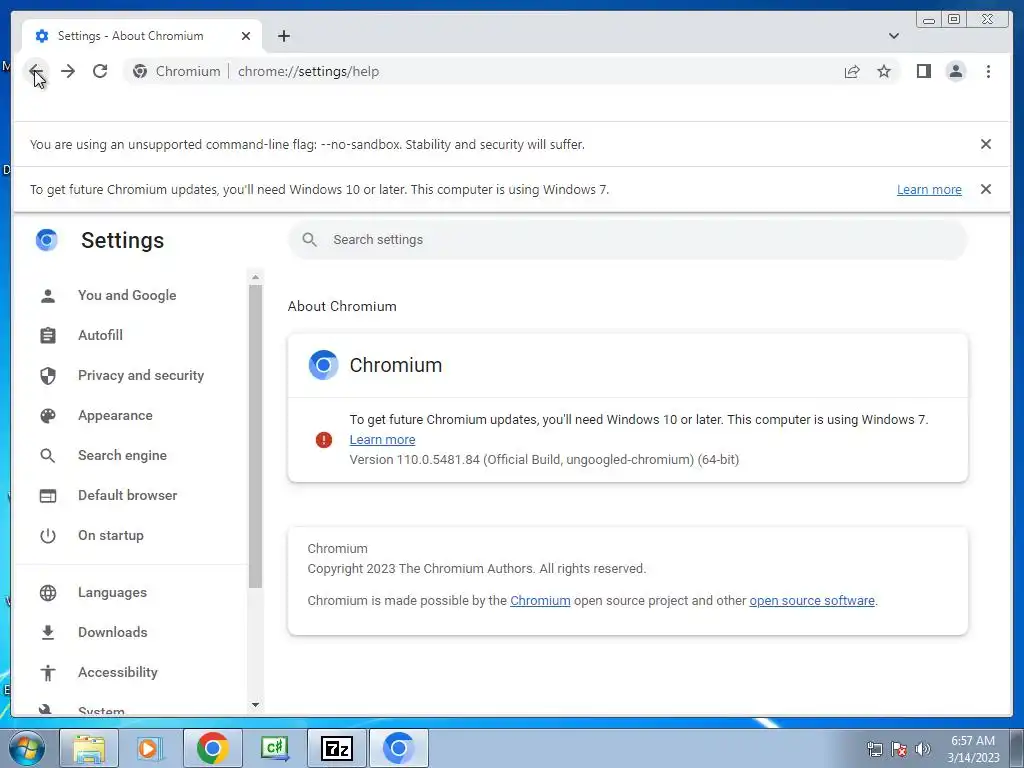
Task: Click Learn more in About Chromium card
Action: (382, 440)
